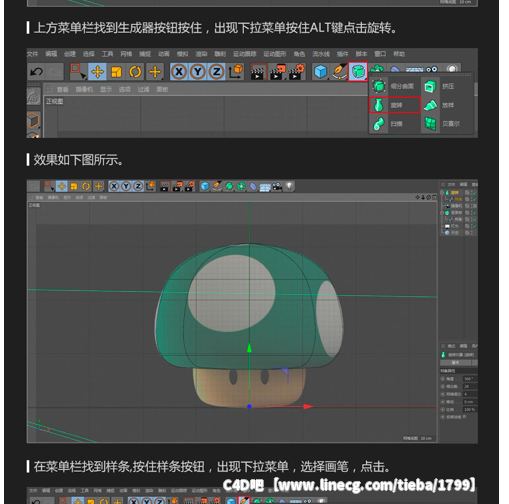Click the 角度 value field
Image resolution: width=509 pixels, height=504 pixels.
(x=469, y=379)
